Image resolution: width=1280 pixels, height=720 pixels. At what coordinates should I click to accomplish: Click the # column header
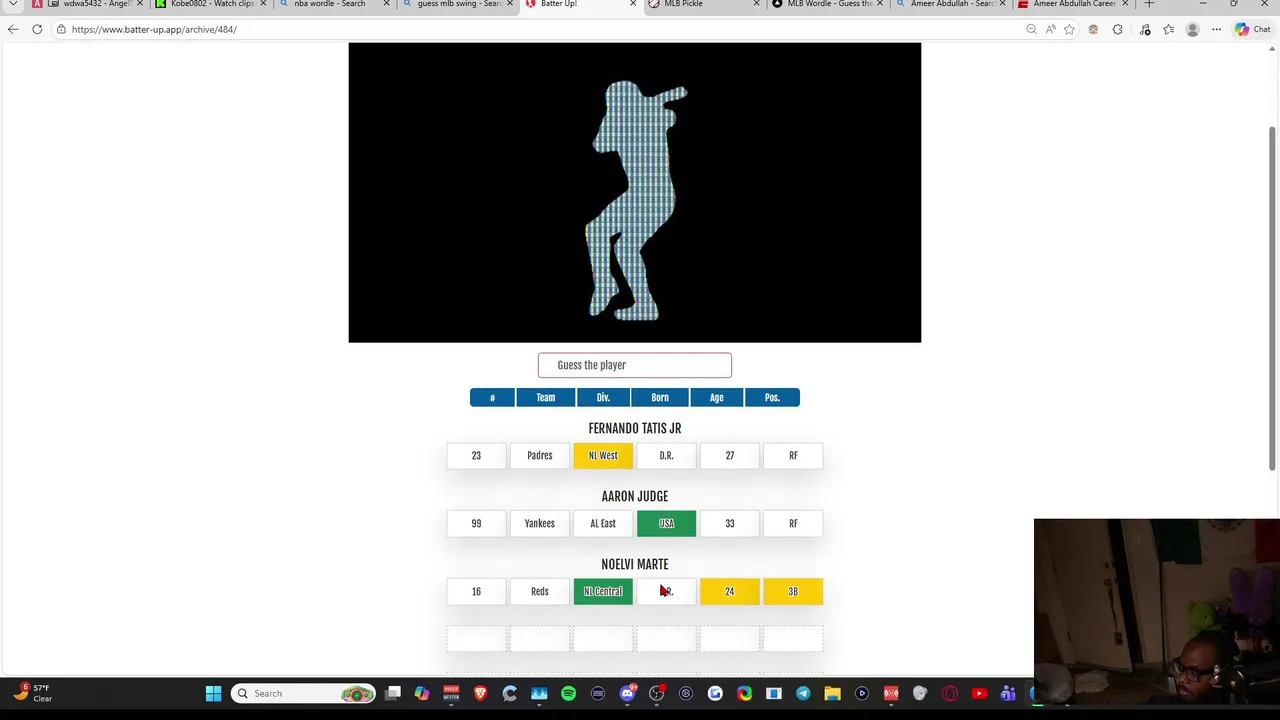tap(492, 398)
